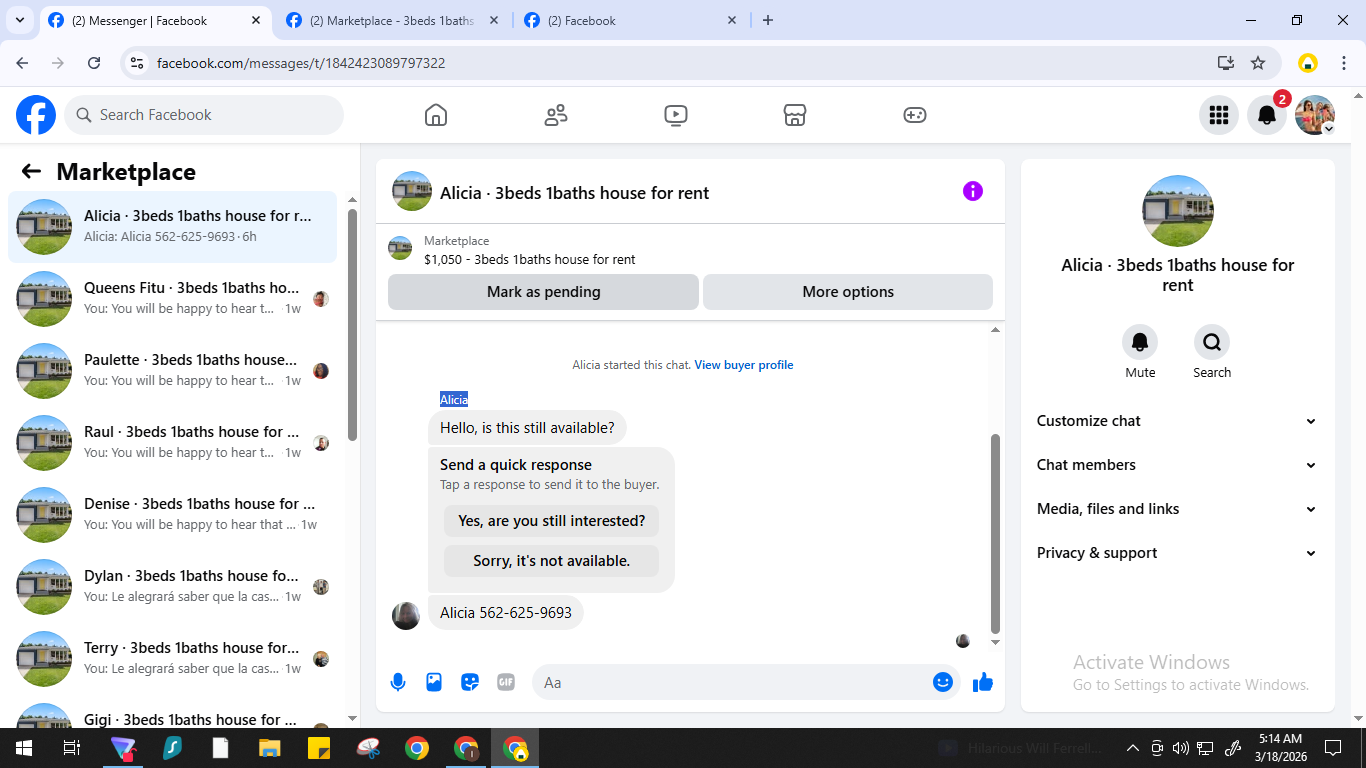Open Raul conversation

pos(173,443)
